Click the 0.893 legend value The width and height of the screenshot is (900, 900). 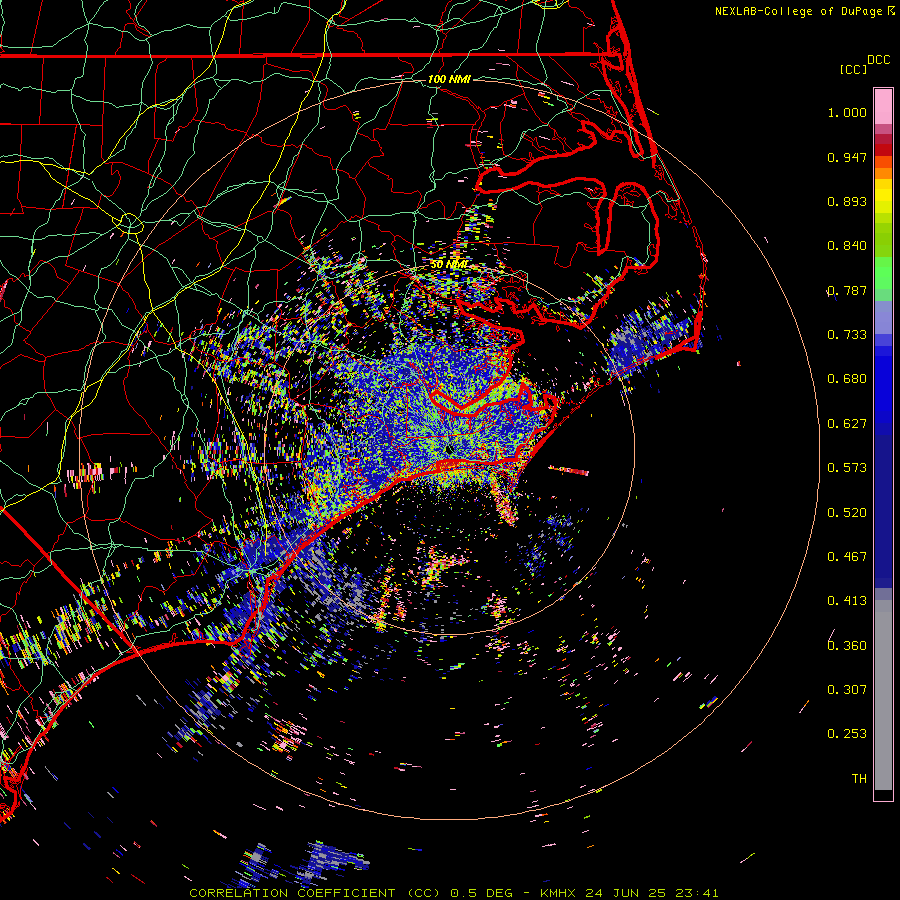click(847, 201)
